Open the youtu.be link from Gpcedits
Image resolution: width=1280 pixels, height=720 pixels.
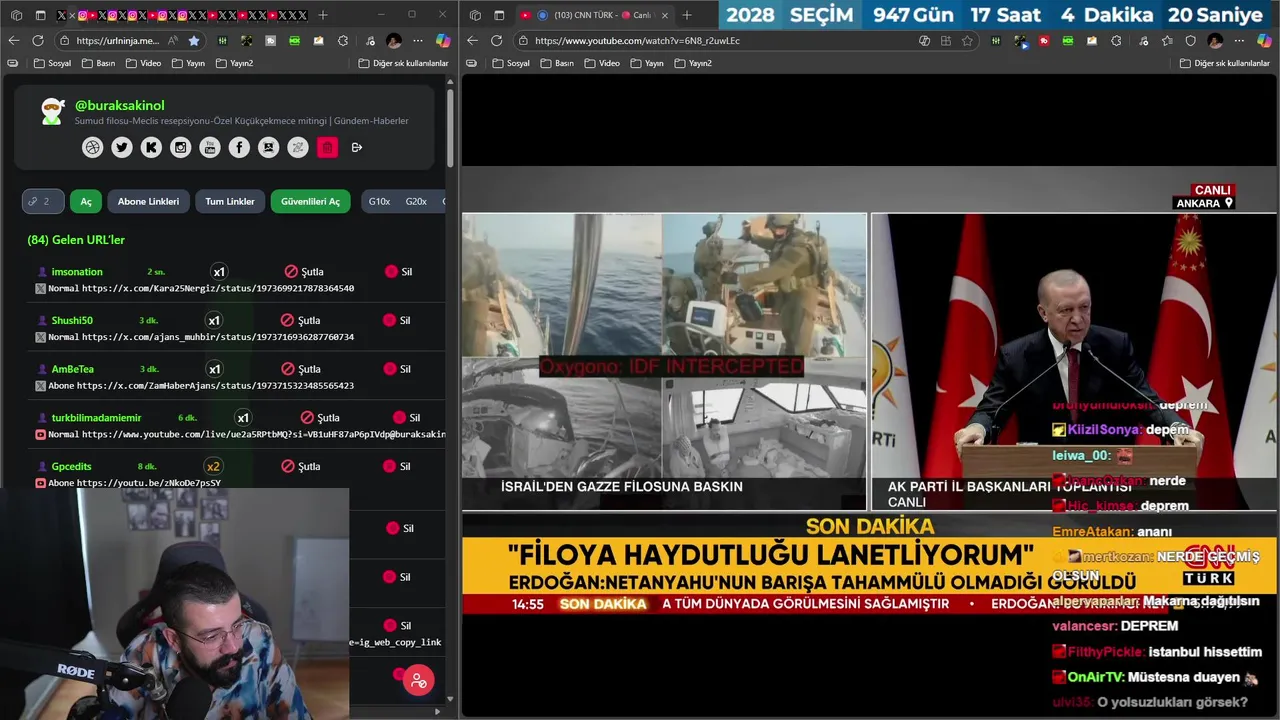pyautogui.click(x=149, y=483)
